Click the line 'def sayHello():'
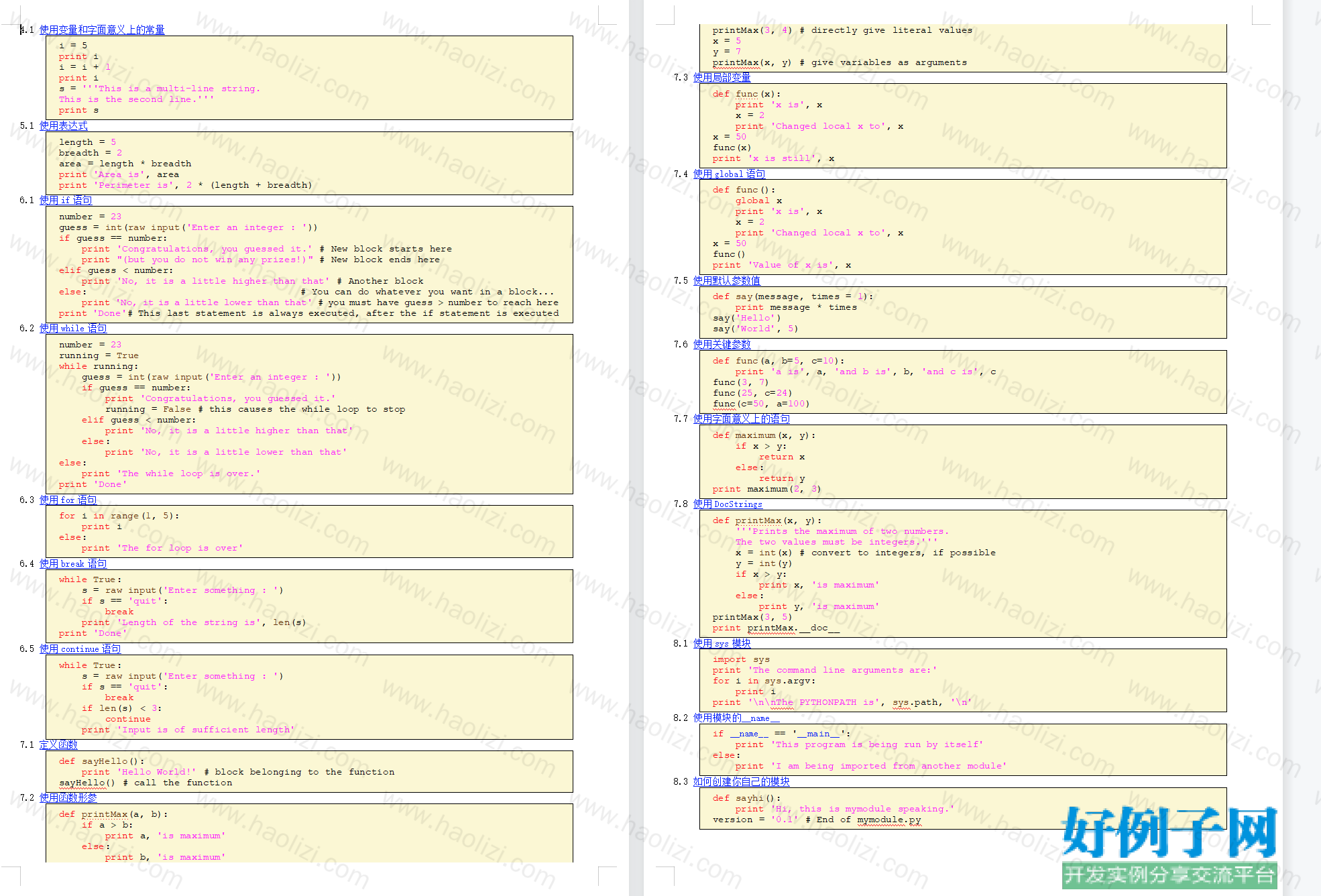 (102, 761)
